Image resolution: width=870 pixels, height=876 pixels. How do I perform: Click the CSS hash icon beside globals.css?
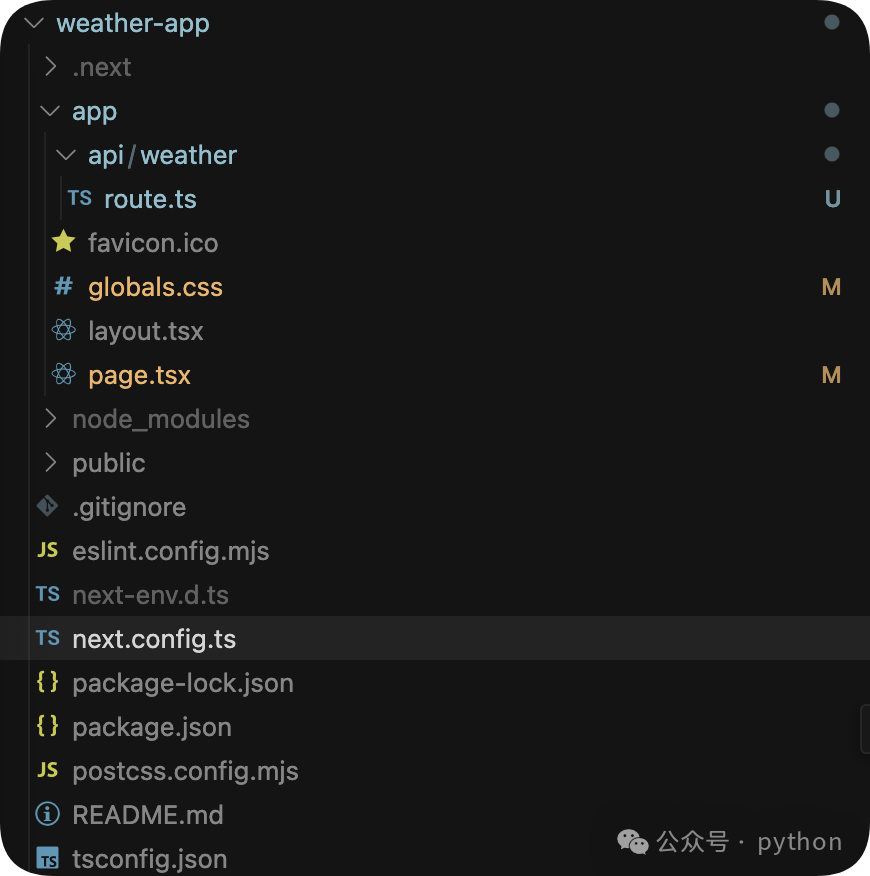pos(63,287)
